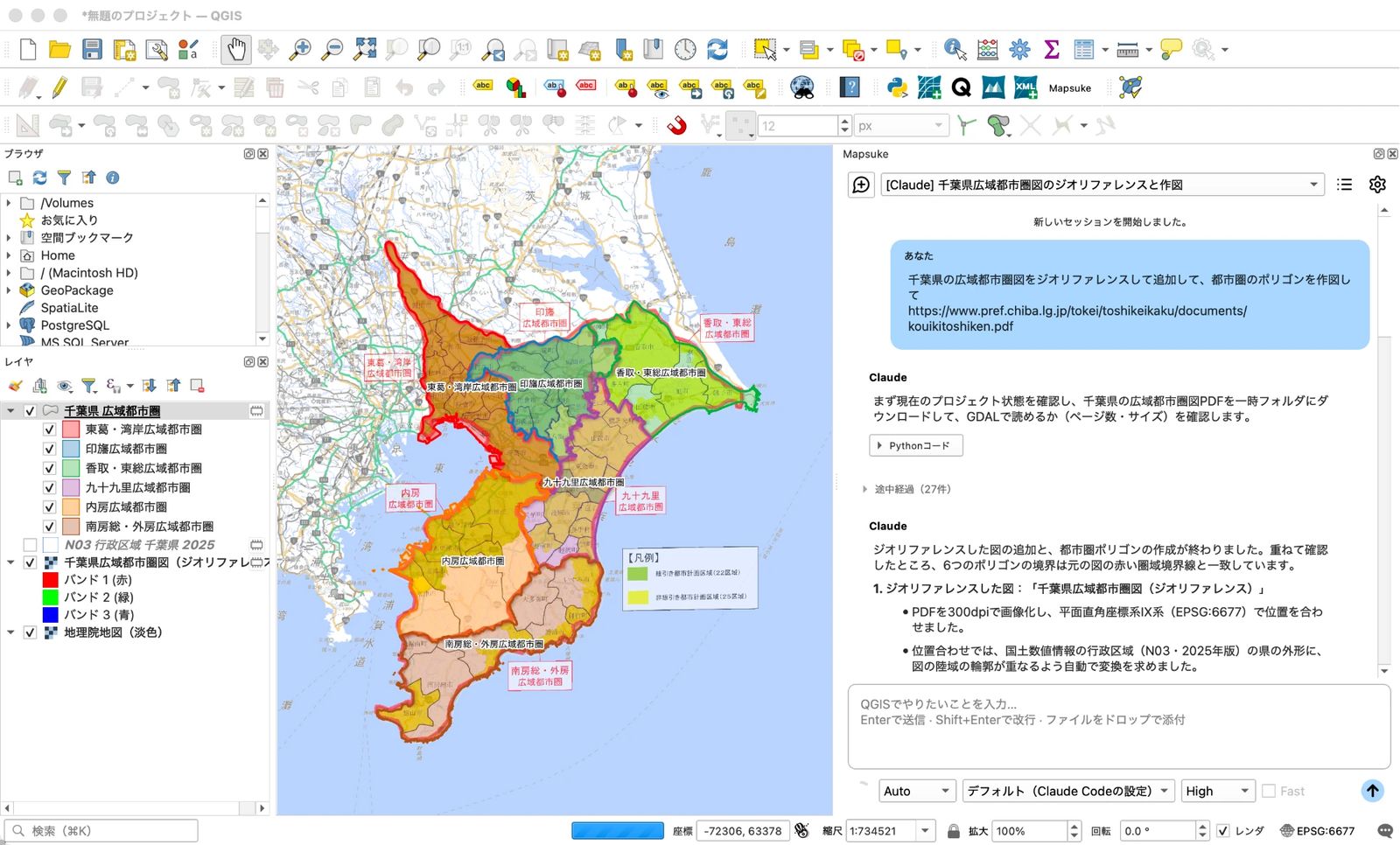
Task: Activate the Pan Map hand tool
Action: tap(235, 49)
